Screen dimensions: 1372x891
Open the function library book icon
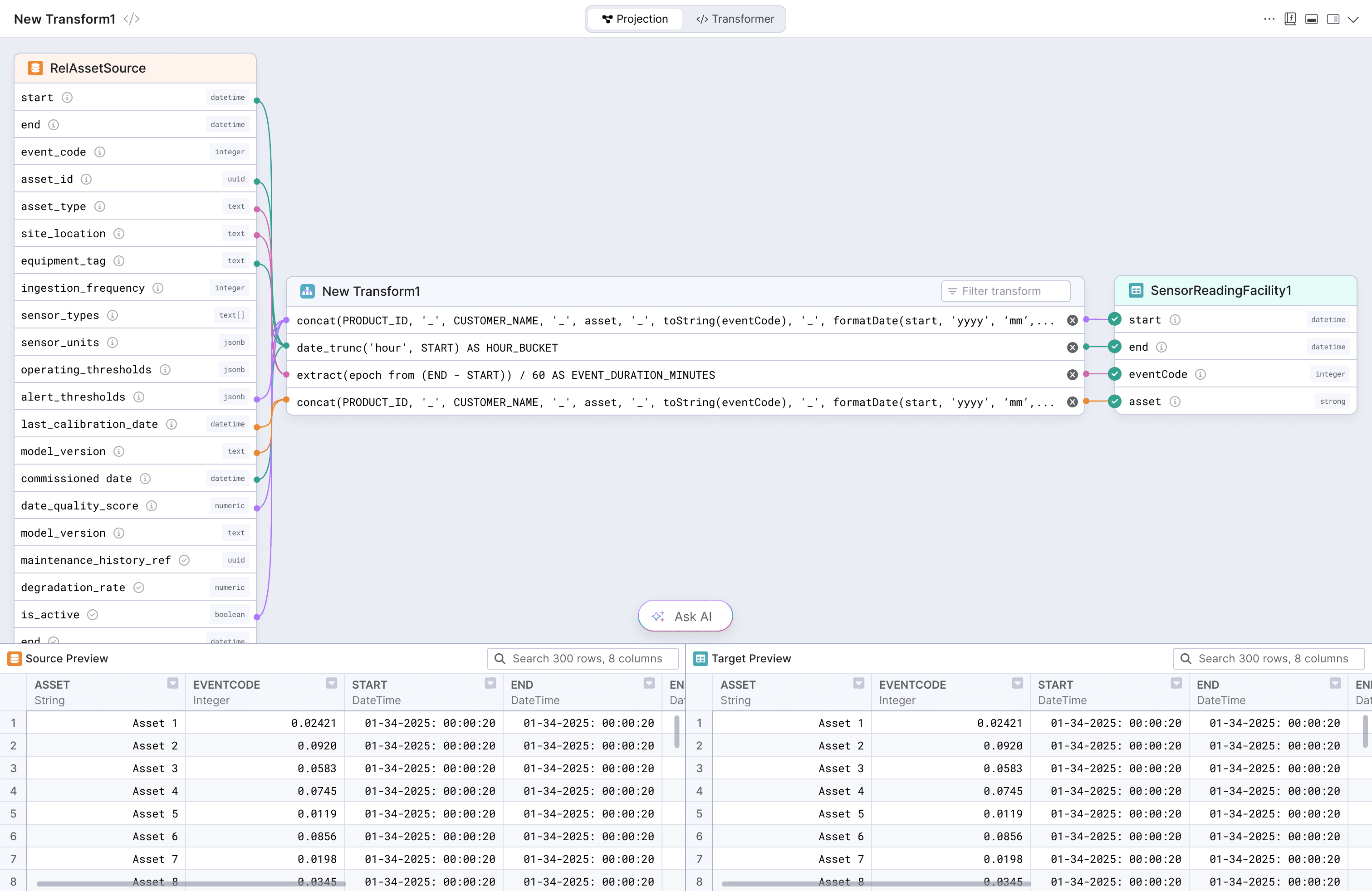[1290, 19]
